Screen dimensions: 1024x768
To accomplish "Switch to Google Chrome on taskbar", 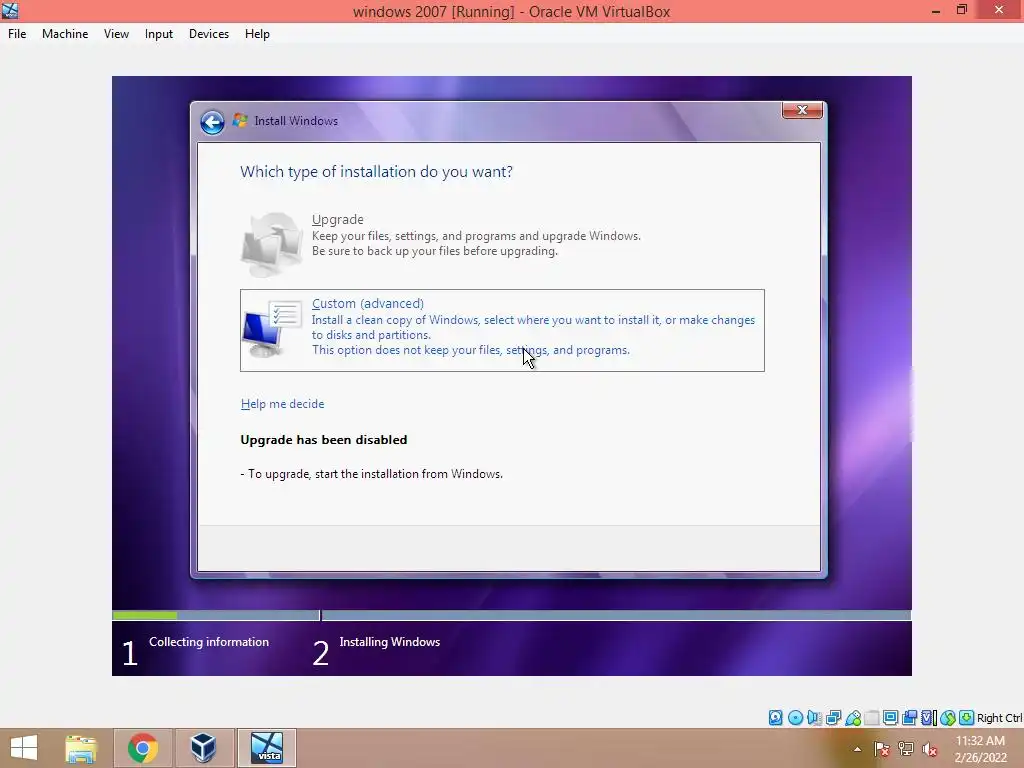I will tap(142, 748).
